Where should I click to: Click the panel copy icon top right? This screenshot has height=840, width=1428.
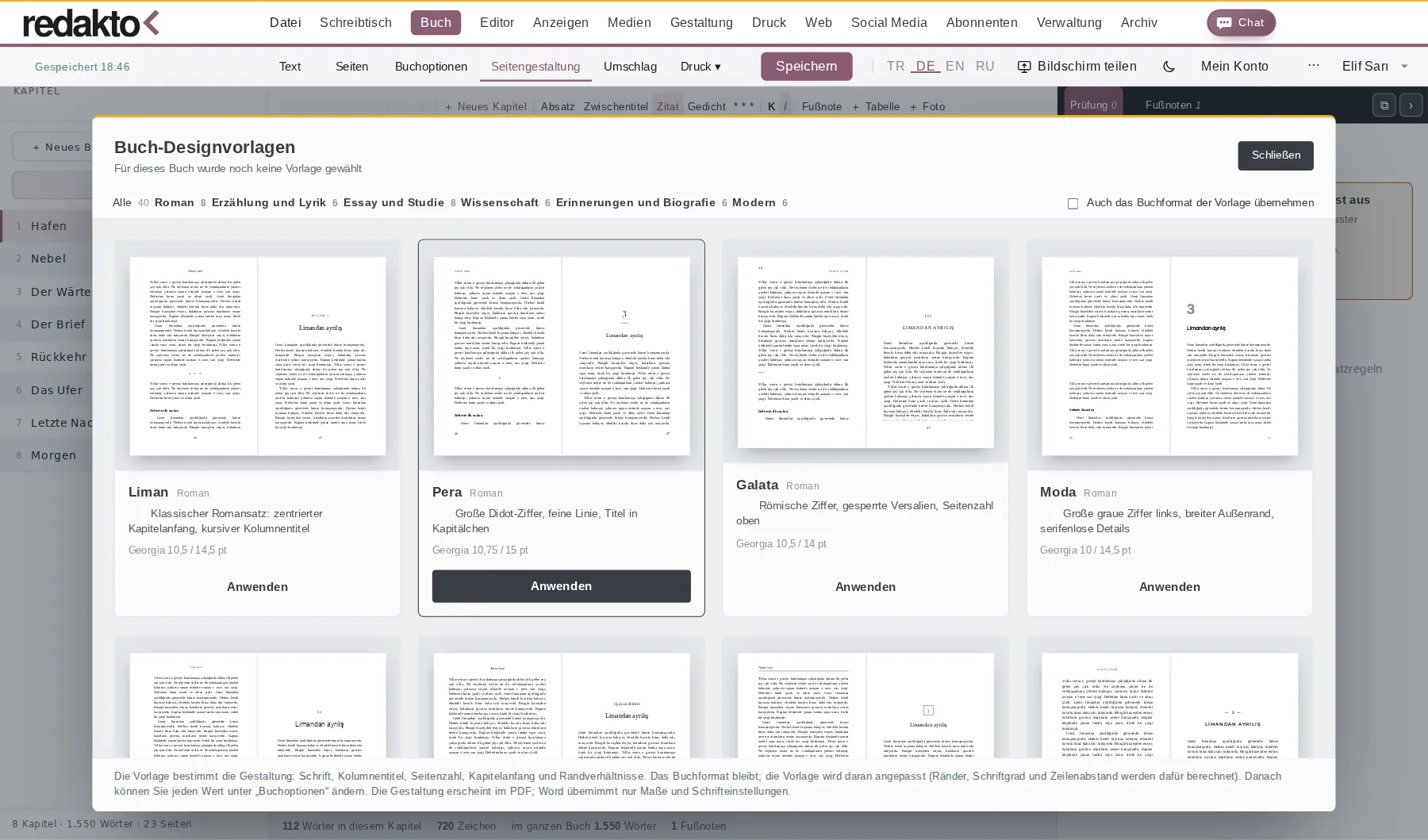tap(1384, 105)
